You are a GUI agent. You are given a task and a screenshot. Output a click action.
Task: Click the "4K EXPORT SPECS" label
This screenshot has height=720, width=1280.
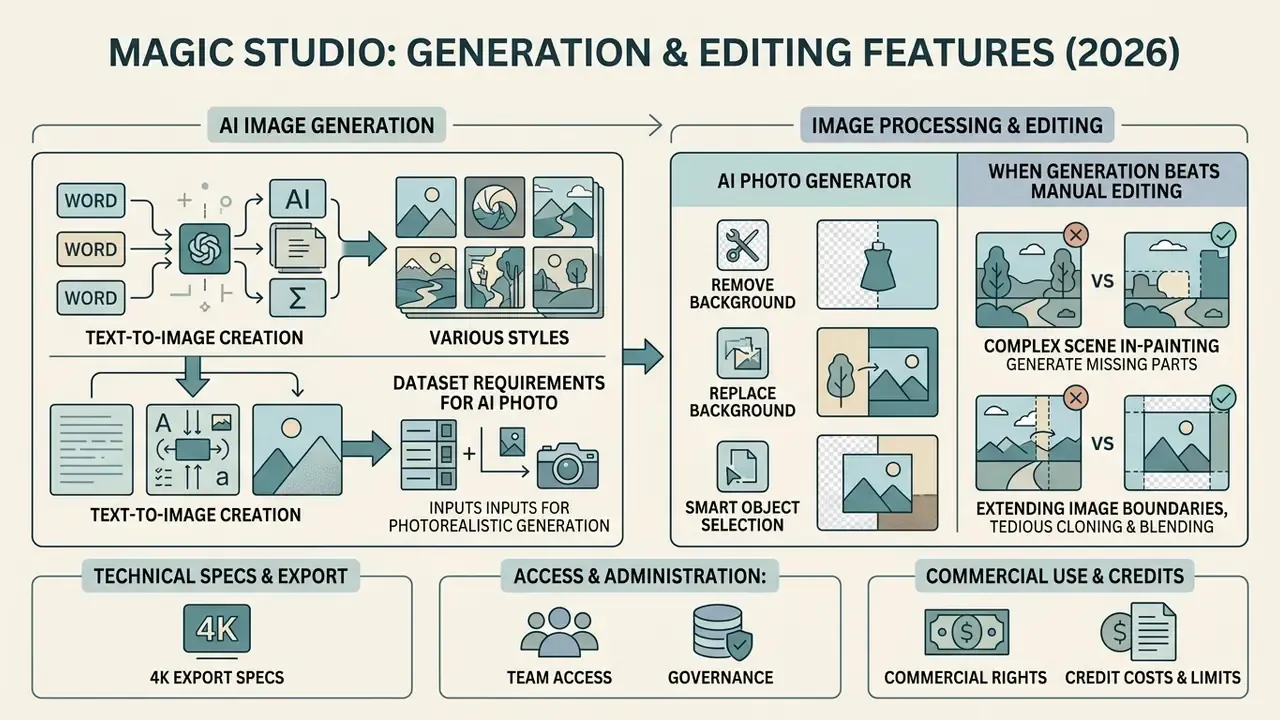click(x=217, y=678)
